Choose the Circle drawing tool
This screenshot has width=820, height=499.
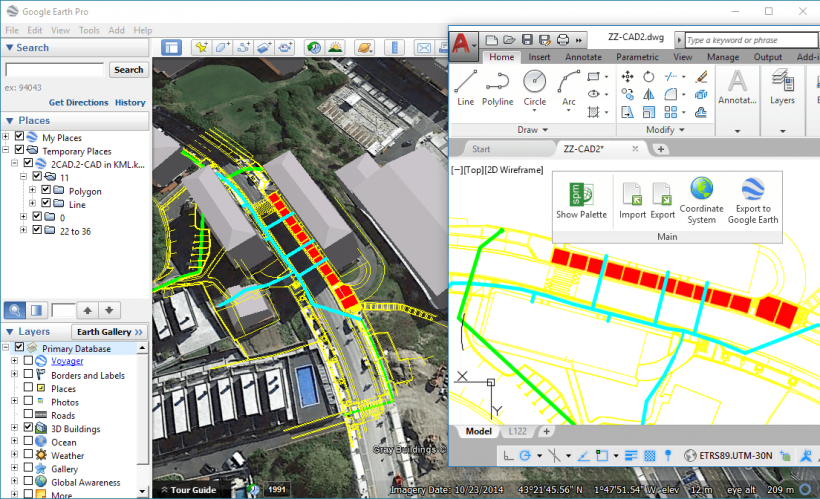[535, 86]
